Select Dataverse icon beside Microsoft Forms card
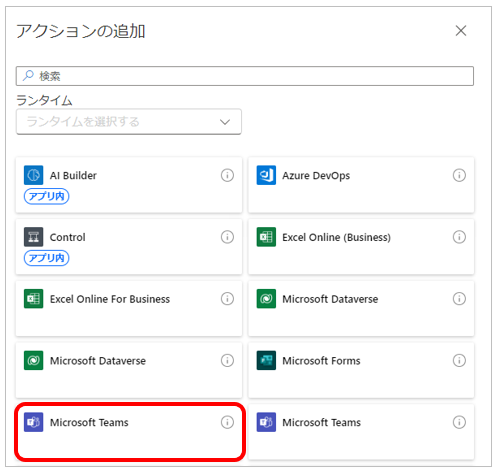Image resolution: width=499 pixels, height=470 pixels. tap(33, 360)
